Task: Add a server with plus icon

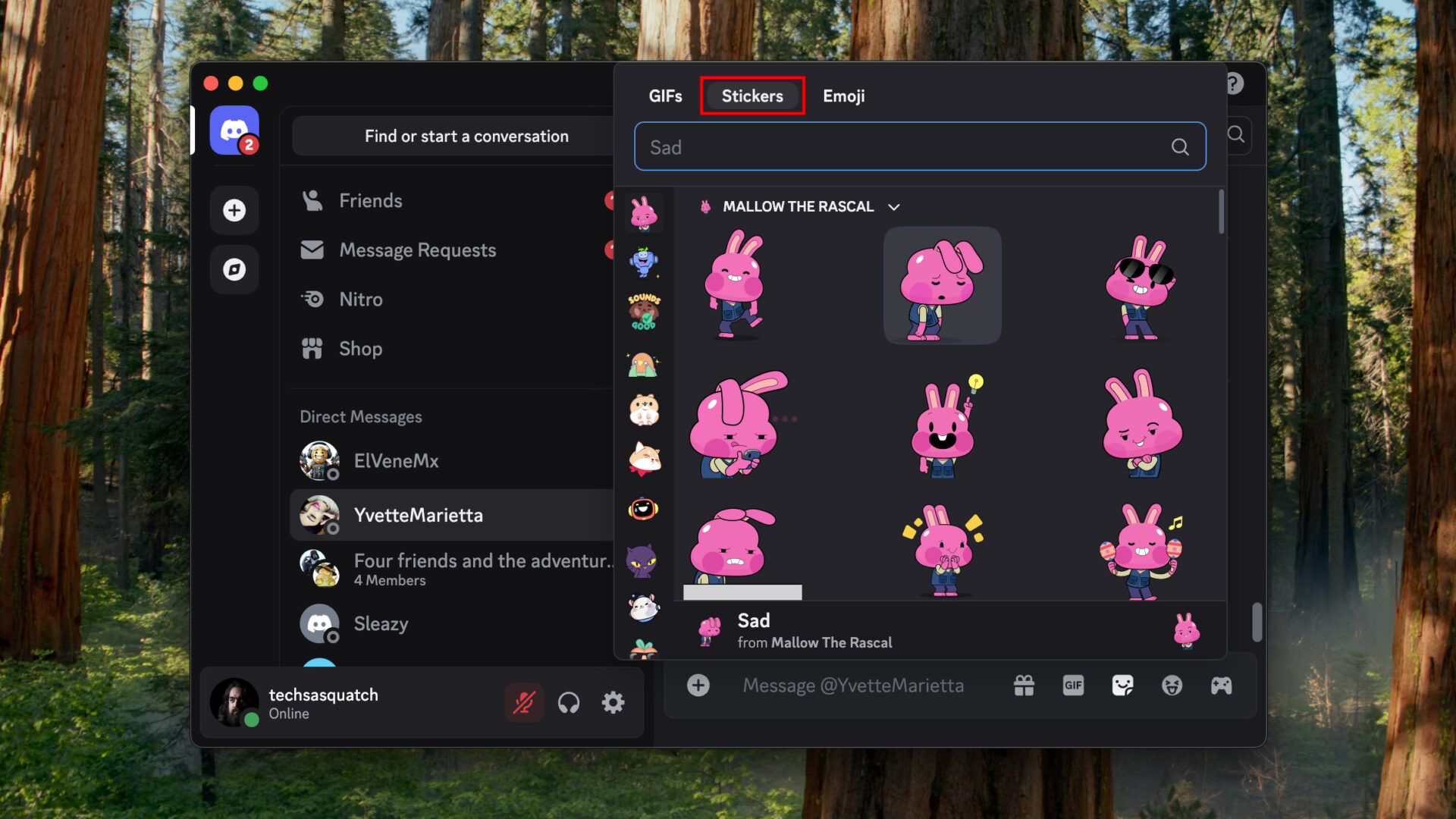Action: click(234, 210)
